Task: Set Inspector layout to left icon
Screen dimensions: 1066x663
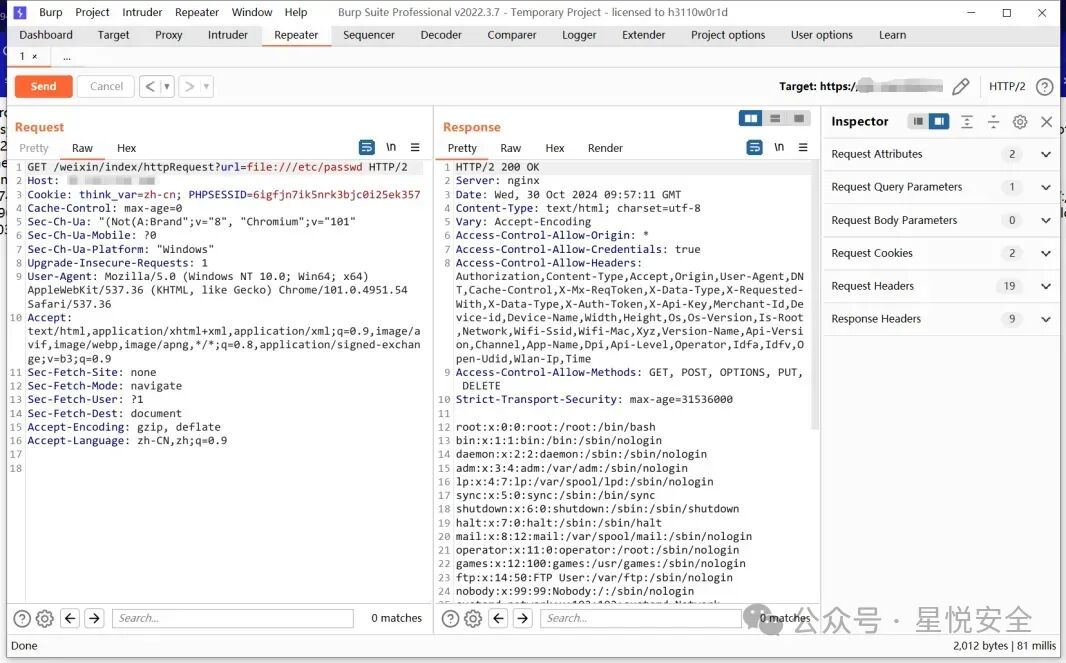Action: [x=918, y=121]
